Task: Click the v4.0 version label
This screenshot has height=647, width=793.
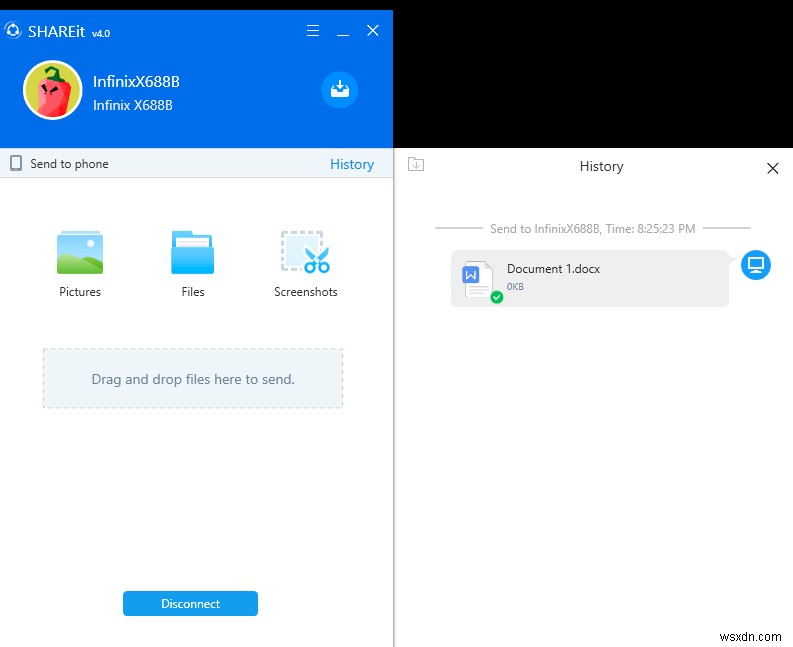Action: coord(101,33)
